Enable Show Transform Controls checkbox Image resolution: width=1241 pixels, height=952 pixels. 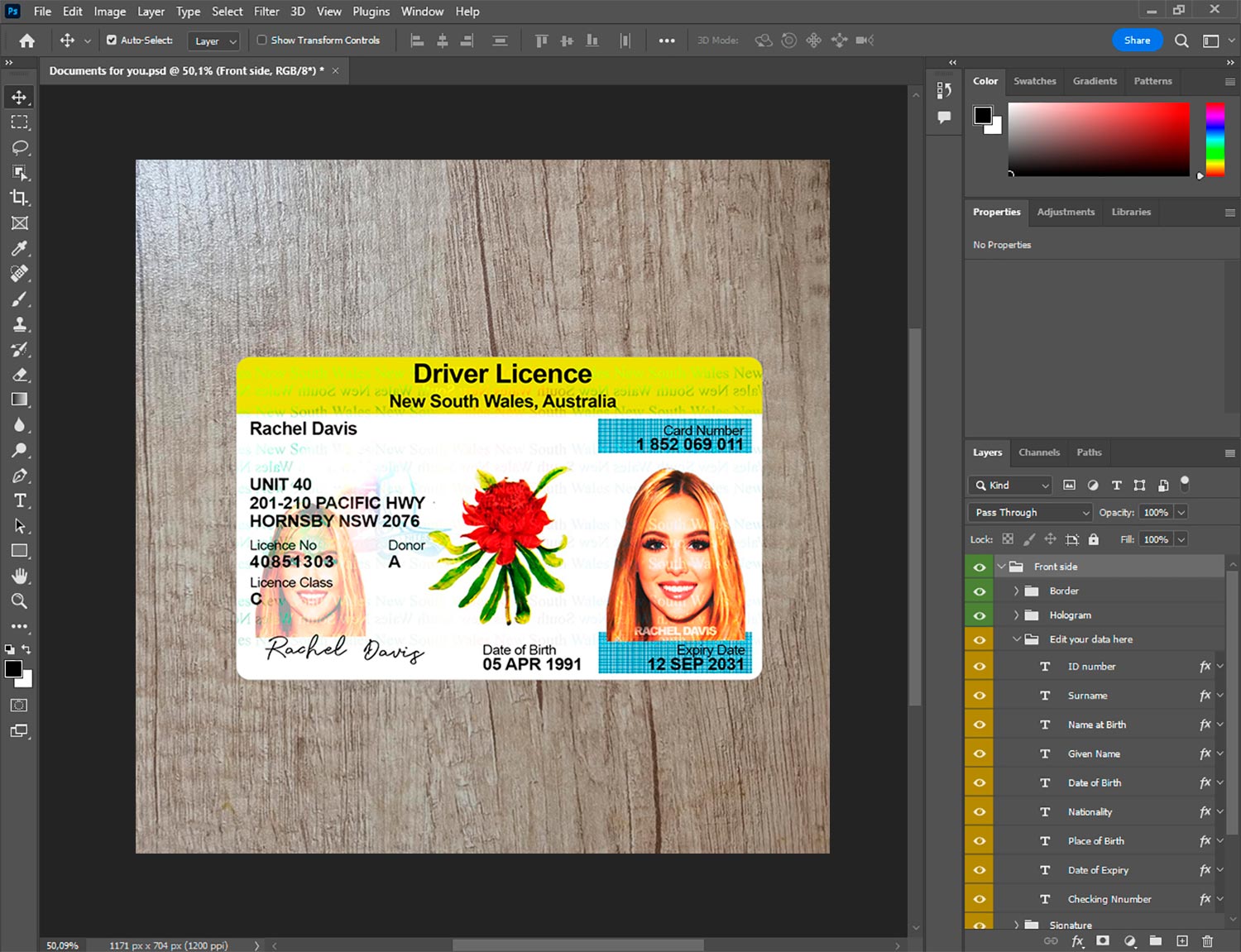click(x=261, y=40)
